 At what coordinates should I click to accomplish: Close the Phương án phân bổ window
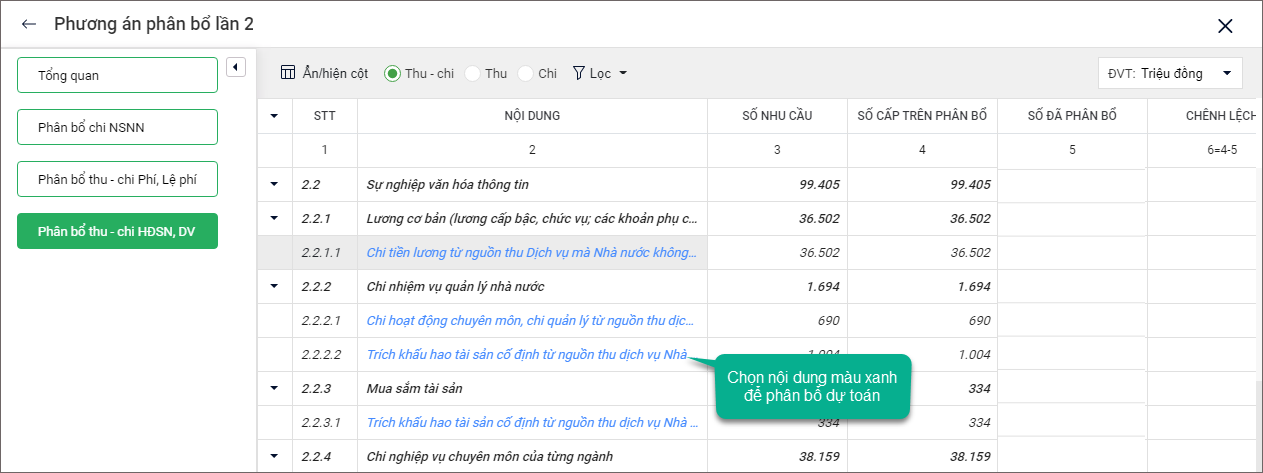click(x=1225, y=26)
